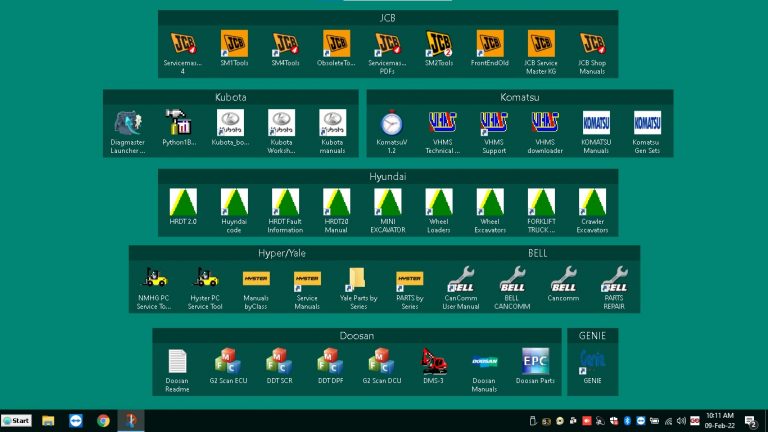768x432 pixels.
Task: Click the taskbar clock showing 10:11 AM
Action: (719, 421)
